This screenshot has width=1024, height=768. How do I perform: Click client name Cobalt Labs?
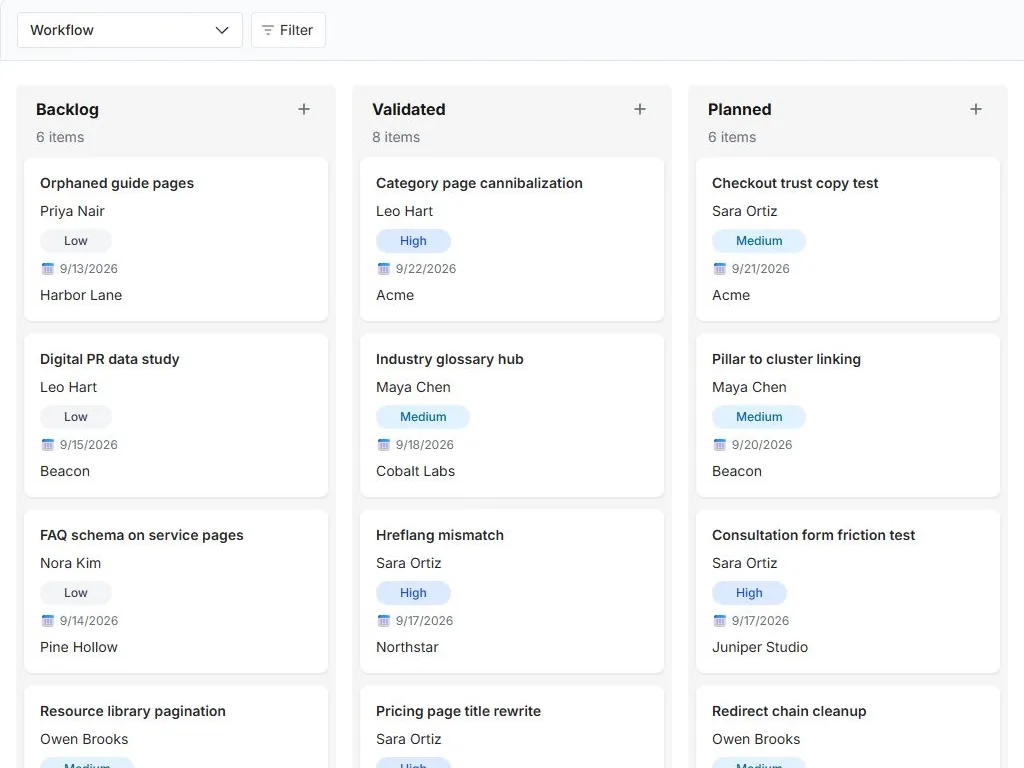415,471
